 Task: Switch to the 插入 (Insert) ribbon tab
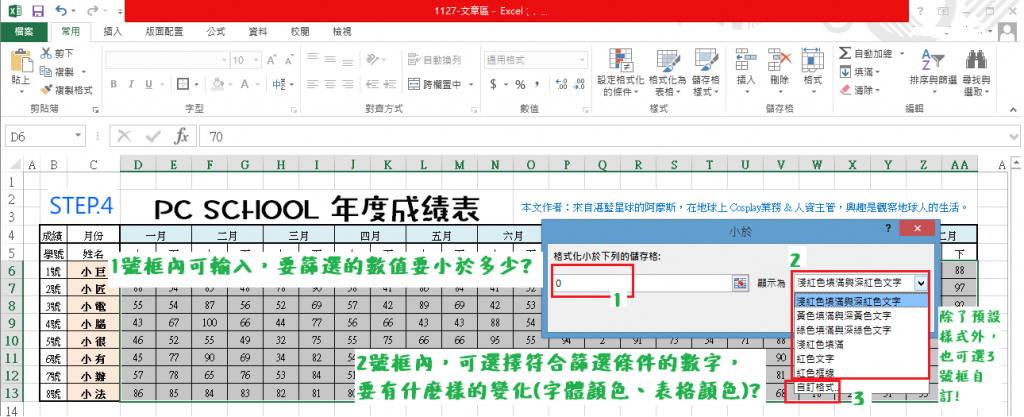[x=112, y=31]
